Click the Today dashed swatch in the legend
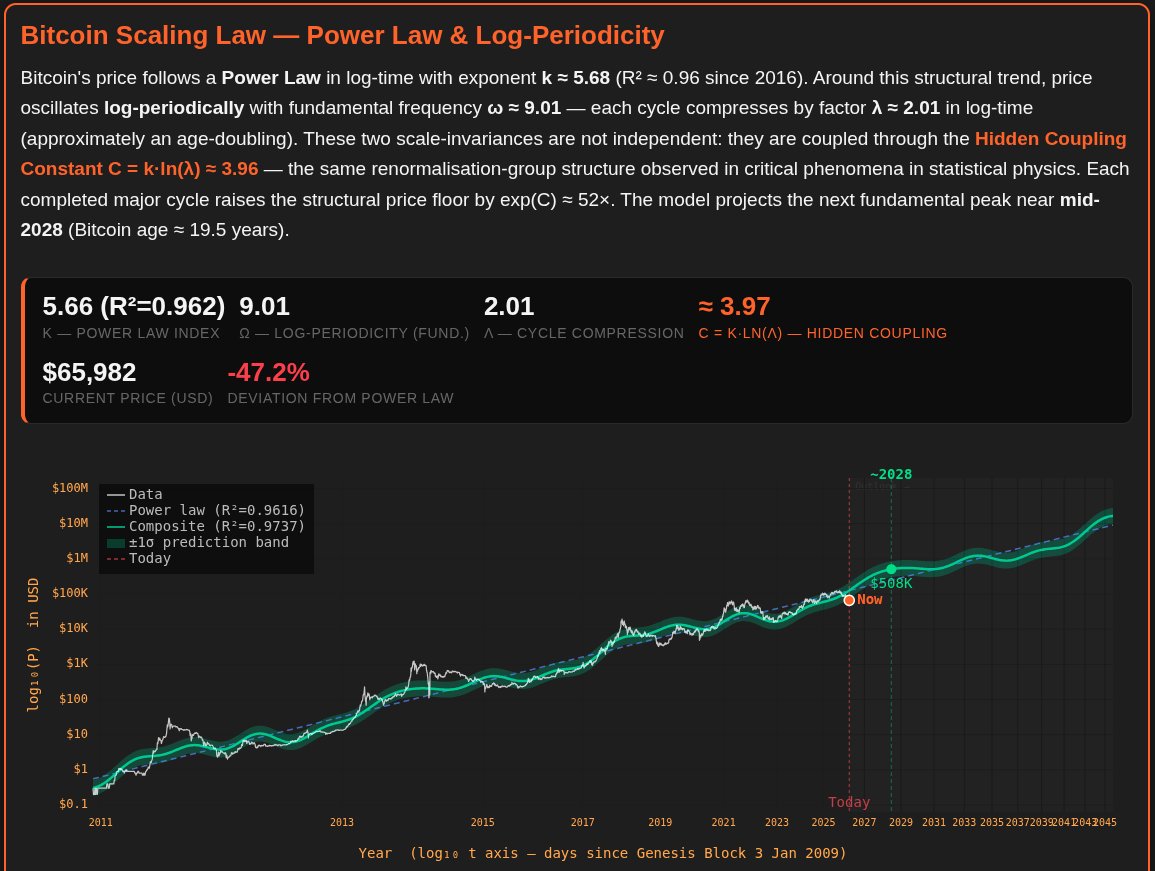The width and height of the screenshot is (1155, 871). tap(116, 558)
